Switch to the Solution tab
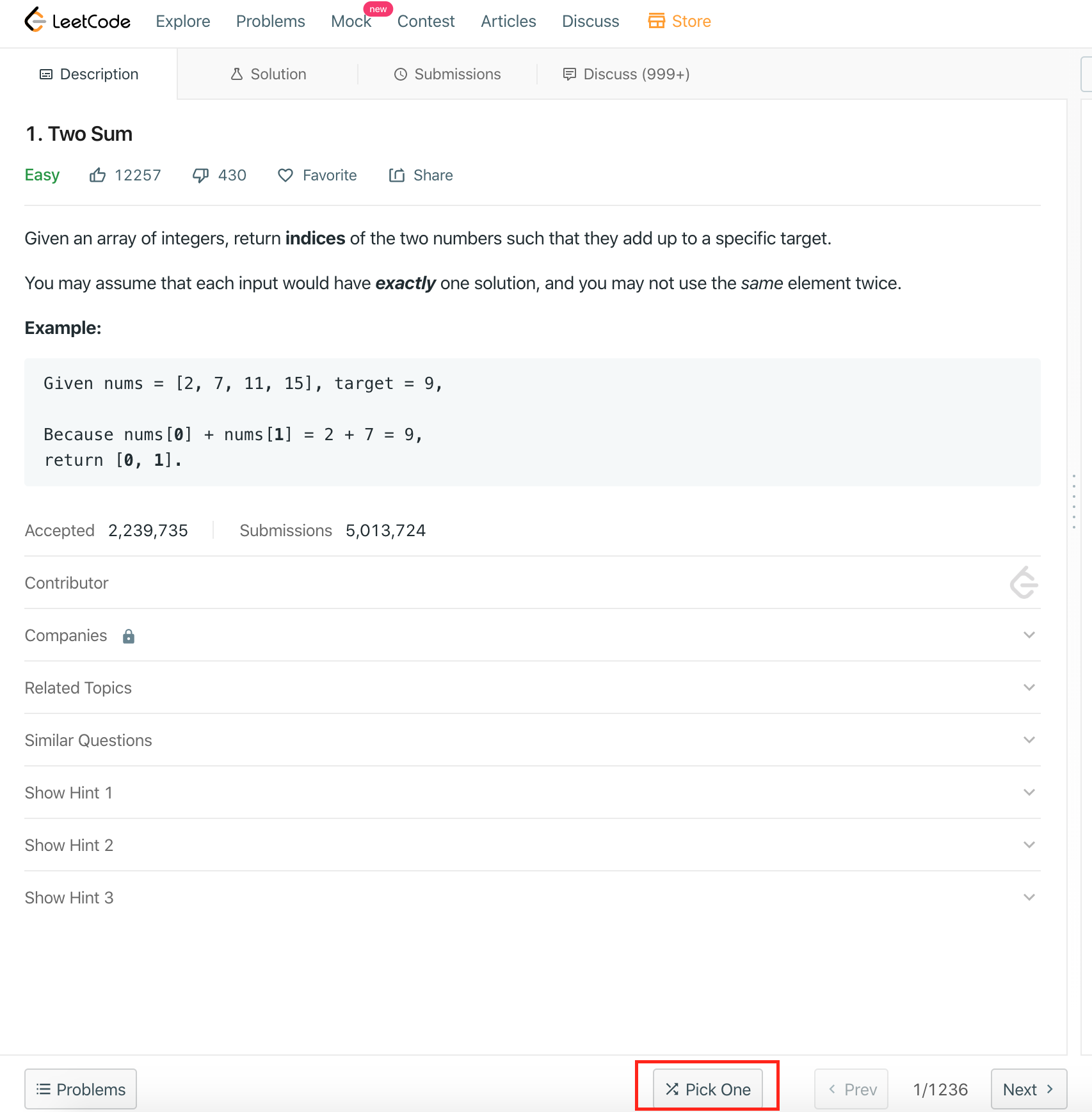 coord(268,74)
